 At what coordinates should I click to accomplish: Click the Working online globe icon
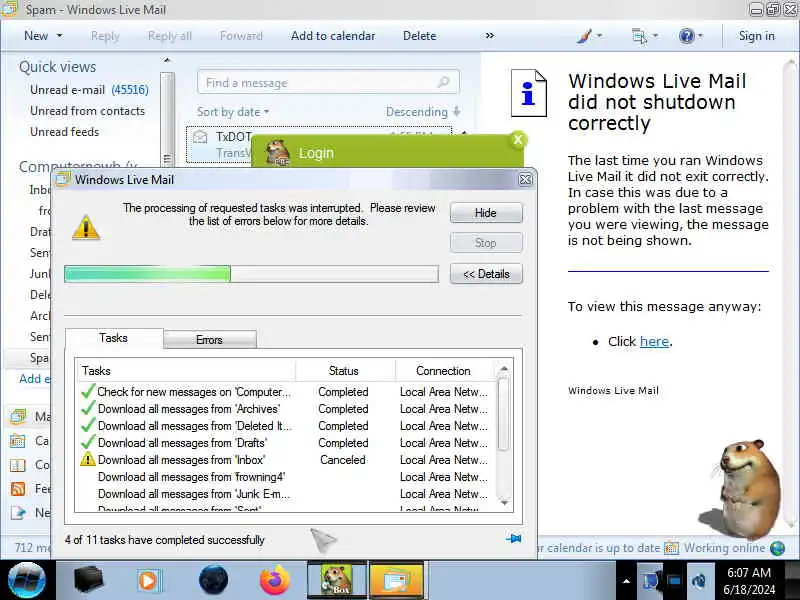coord(777,548)
